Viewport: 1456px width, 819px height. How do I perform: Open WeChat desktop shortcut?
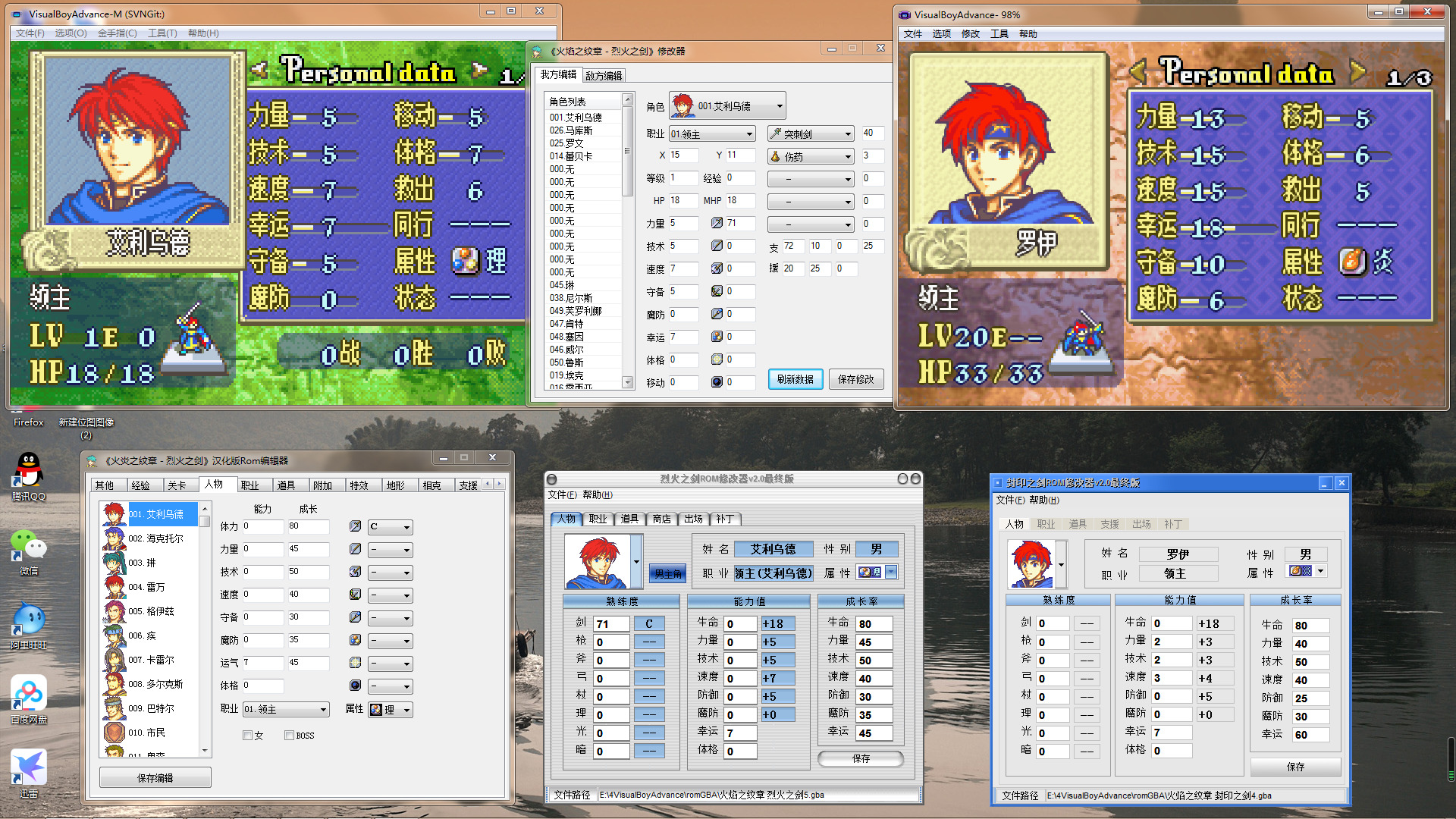point(28,551)
